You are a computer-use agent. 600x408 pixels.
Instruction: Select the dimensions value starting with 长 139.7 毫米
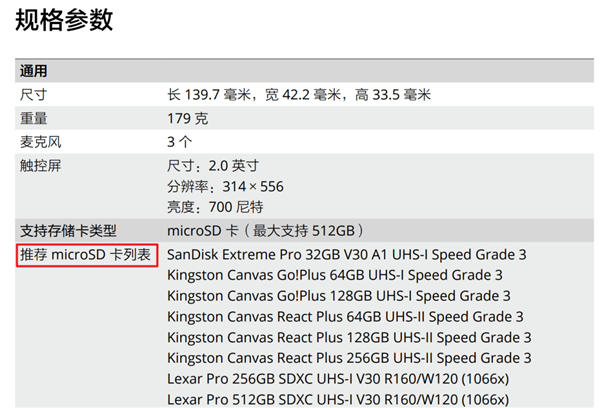click(x=299, y=95)
